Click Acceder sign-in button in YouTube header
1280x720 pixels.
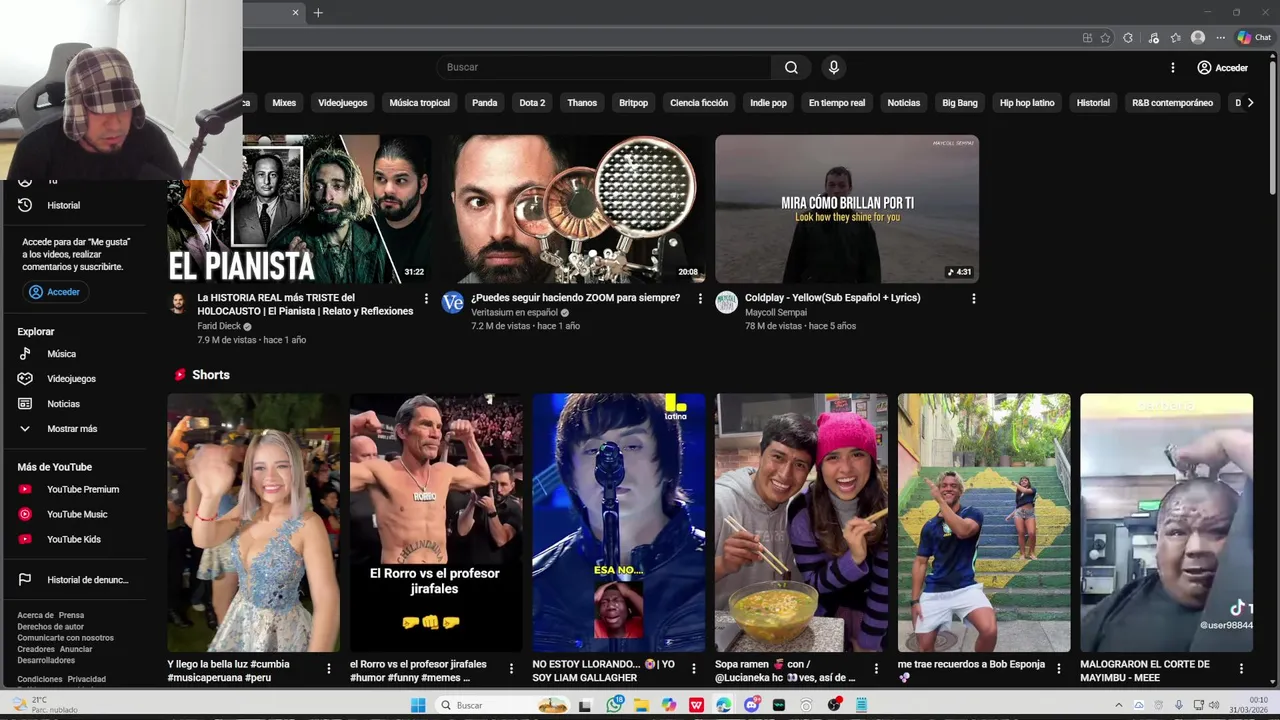1223,67
